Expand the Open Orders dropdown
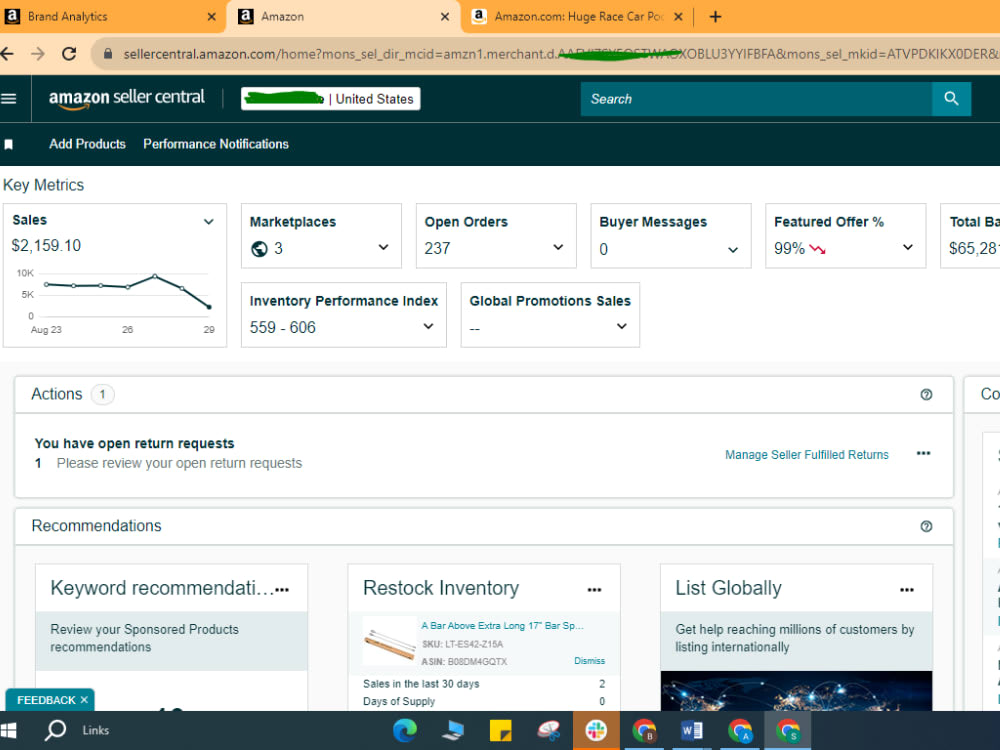 point(558,247)
